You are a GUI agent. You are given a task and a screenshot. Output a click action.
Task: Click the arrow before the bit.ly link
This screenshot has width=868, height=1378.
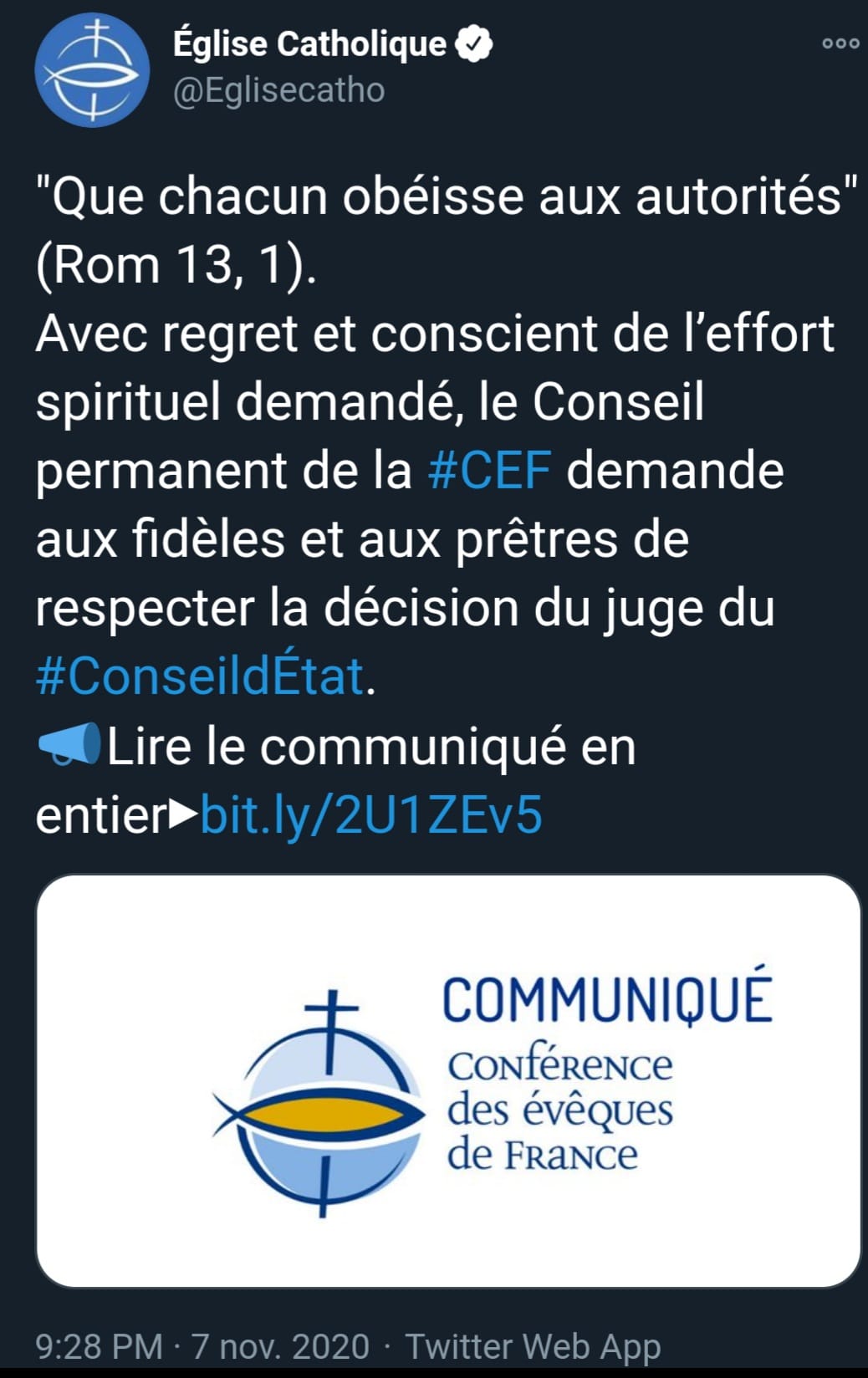coord(183,813)
